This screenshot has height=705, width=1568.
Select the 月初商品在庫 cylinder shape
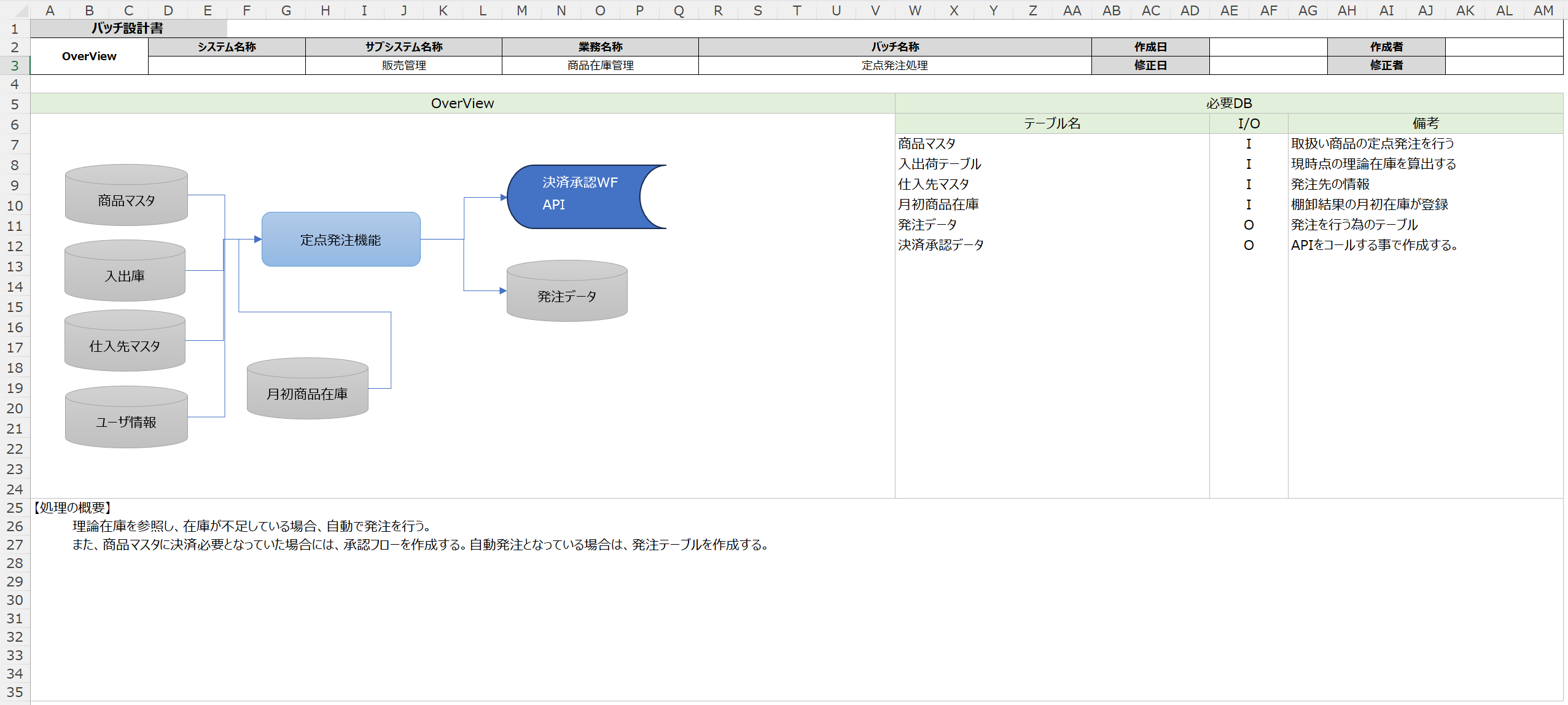(307, 394)
